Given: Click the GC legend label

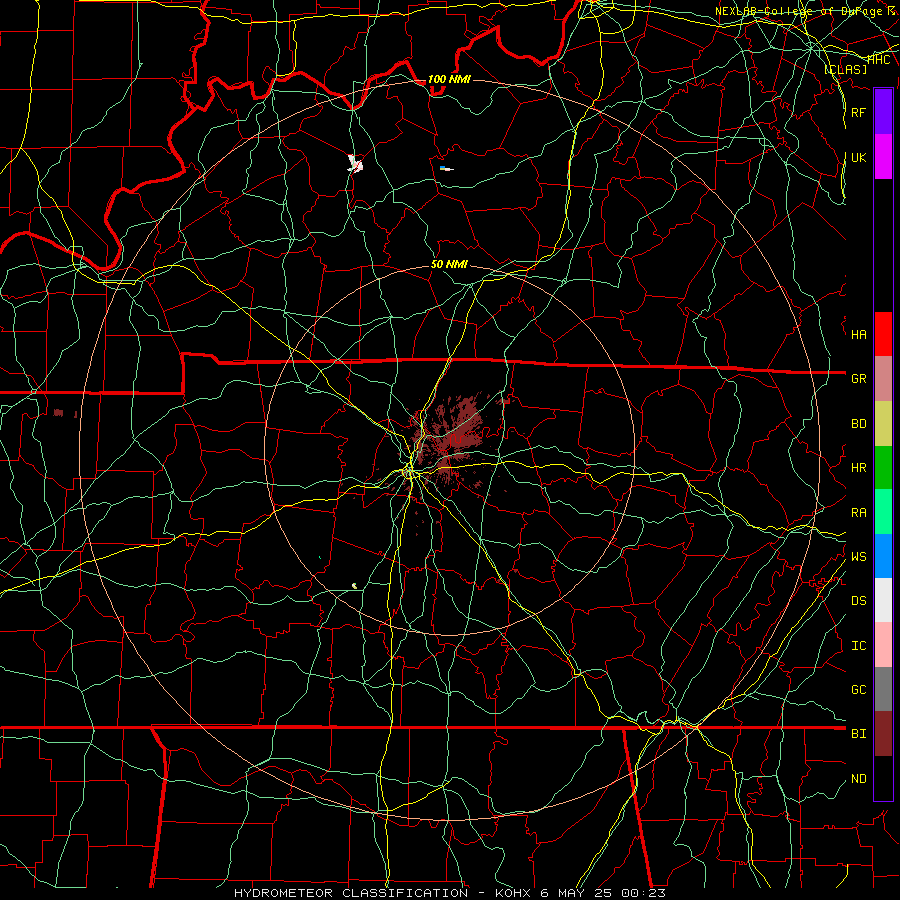Looking at the screenshot, I should tap(858, 690).
